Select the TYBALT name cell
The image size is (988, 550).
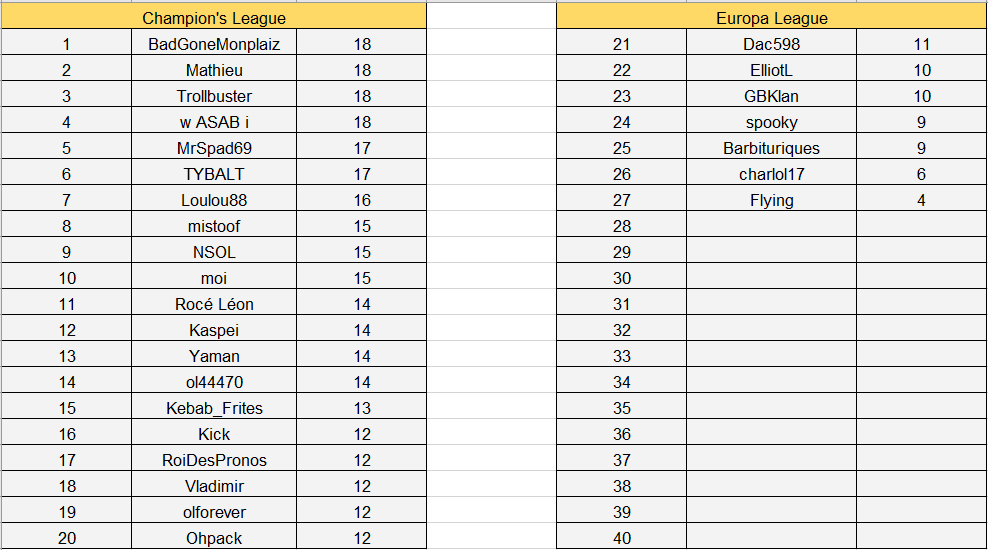(x=214, y=174)
